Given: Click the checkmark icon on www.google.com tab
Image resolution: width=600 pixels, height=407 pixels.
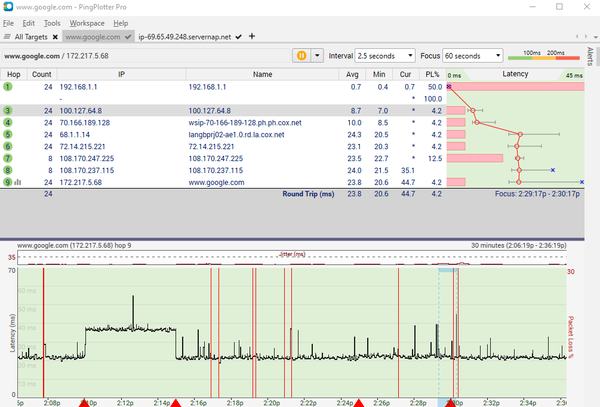Looking at the screenshot, I should [x=128, y=37].
